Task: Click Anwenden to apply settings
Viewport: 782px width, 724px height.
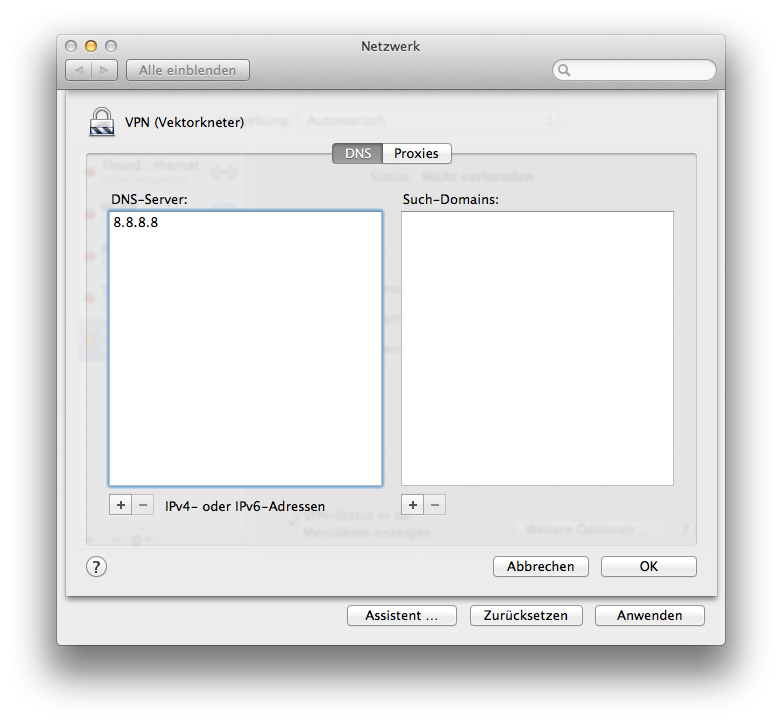Action: click(649, 615)
